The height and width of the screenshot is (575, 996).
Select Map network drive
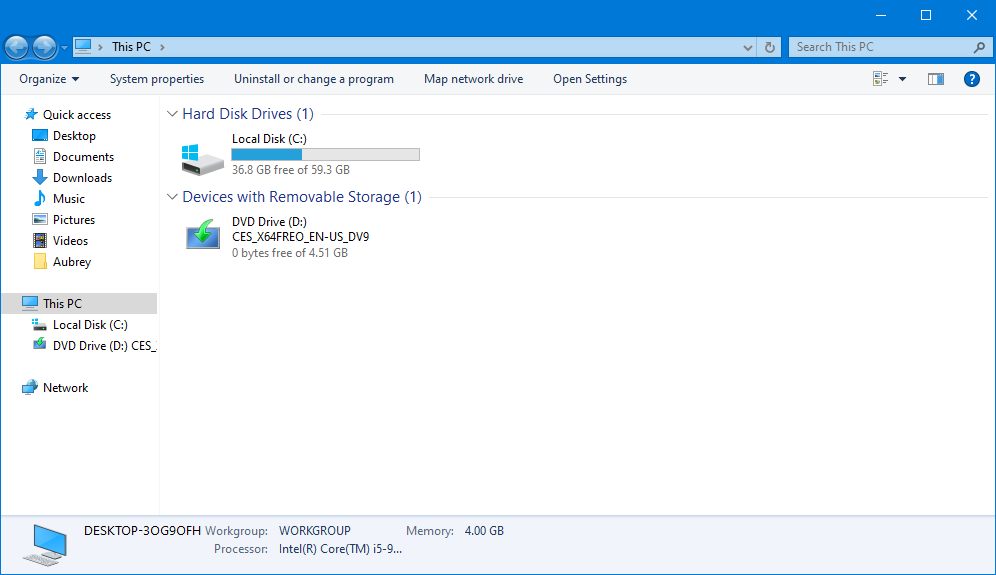coord(473,79)
